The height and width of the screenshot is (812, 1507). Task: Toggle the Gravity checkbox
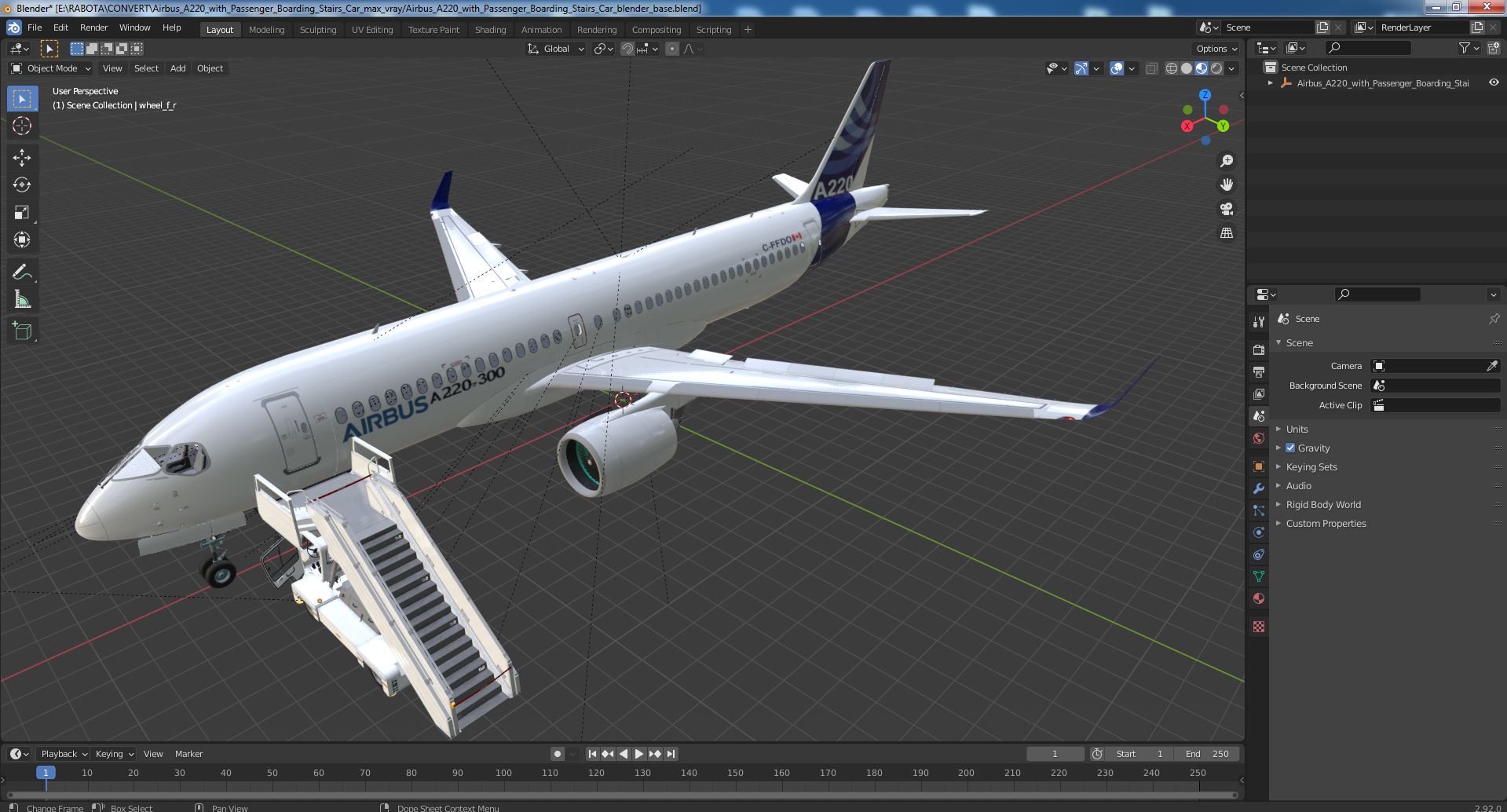pyautogui.click(x=1289, y=448)
